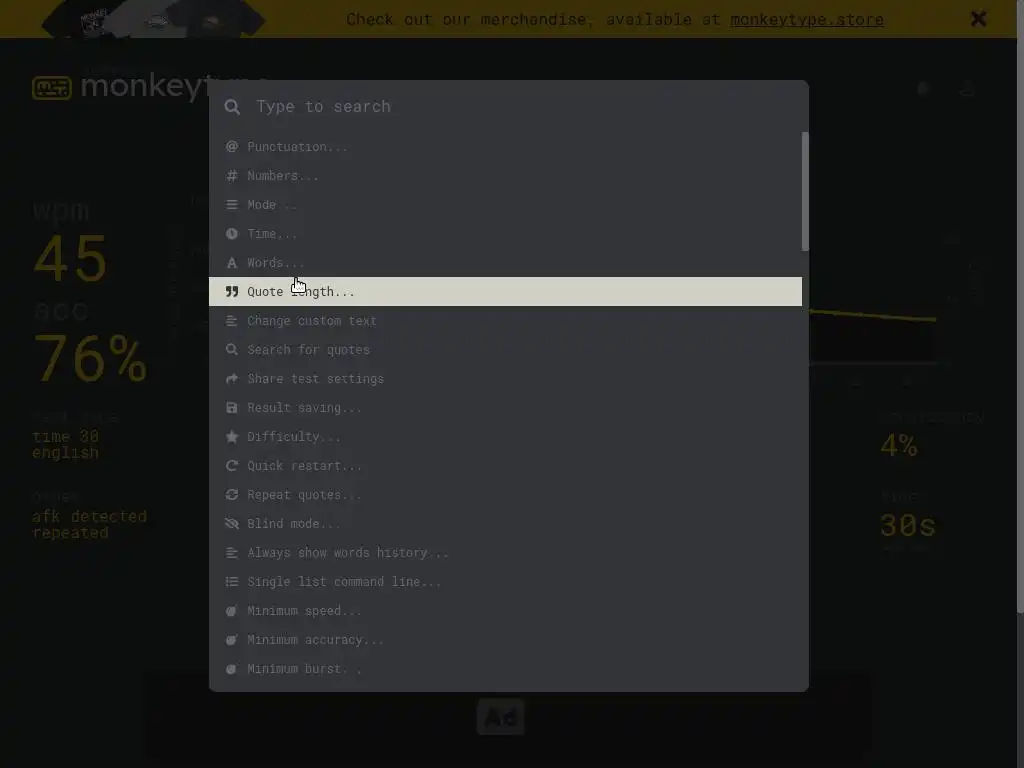Image resolution: width=1024 pixels, height=768 pixels.
Task: Click the list icon beside Single list command line
Action: 232,581
